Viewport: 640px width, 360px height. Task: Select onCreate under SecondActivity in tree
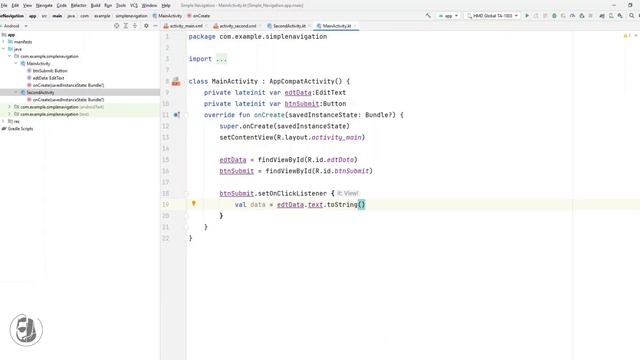[68, 100]
